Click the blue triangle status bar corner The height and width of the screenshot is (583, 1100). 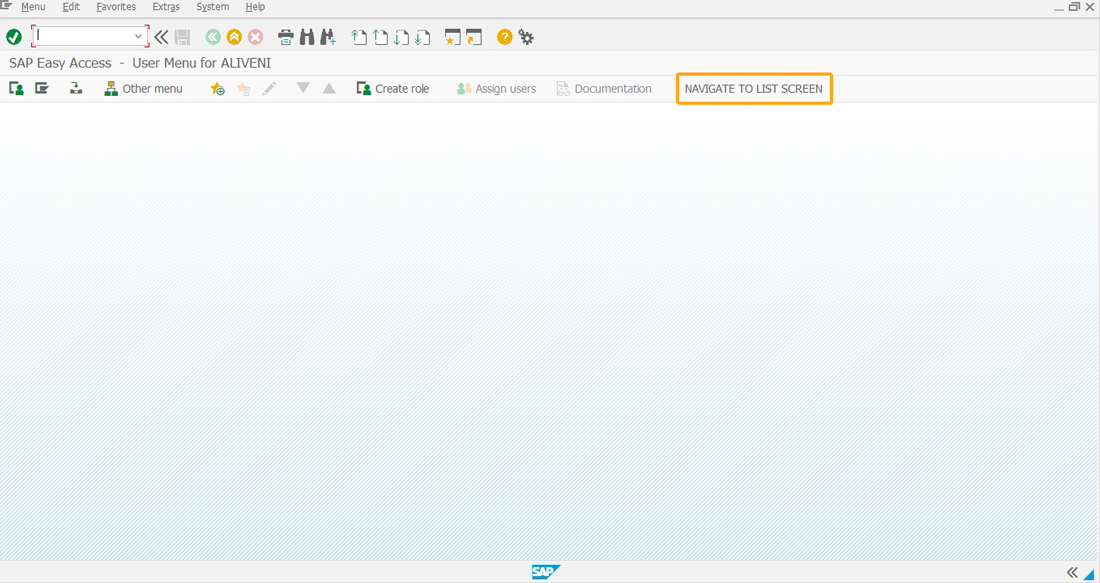pyautogui.click(x=1089, y=574)
